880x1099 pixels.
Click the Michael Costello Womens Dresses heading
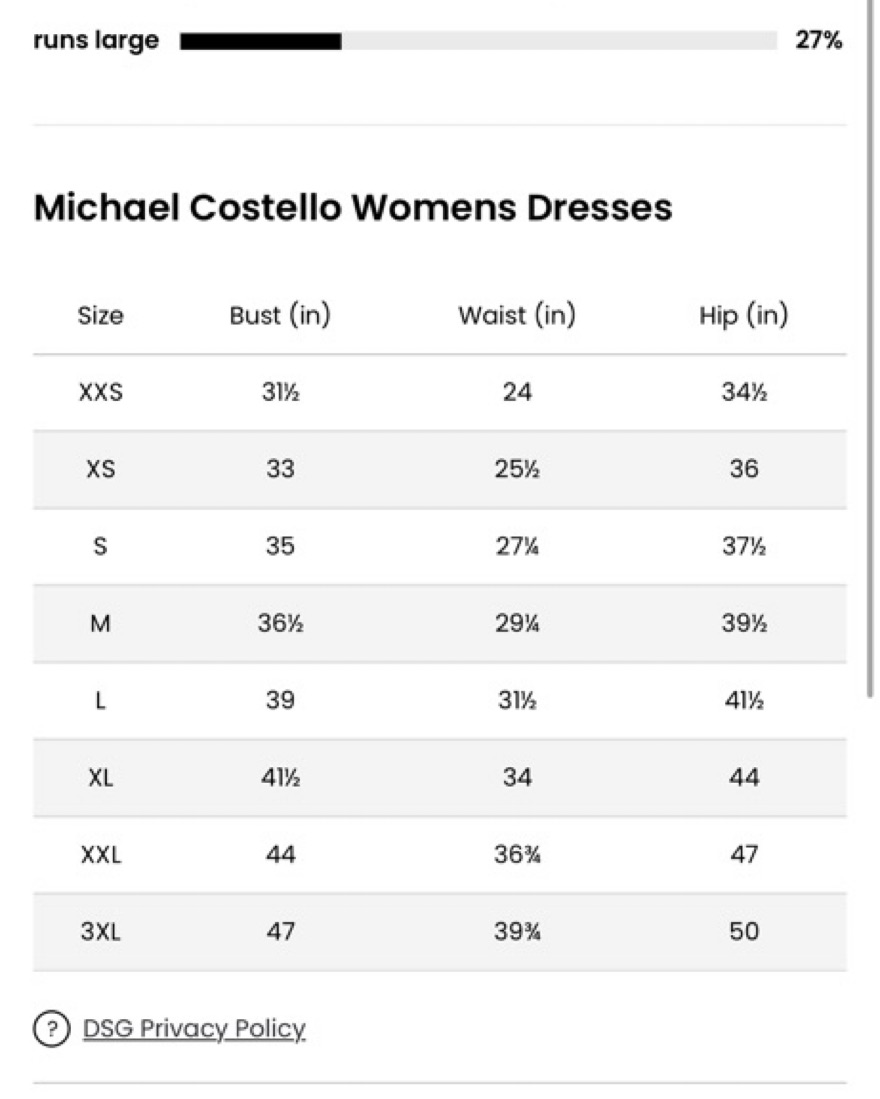click(353, 207)
